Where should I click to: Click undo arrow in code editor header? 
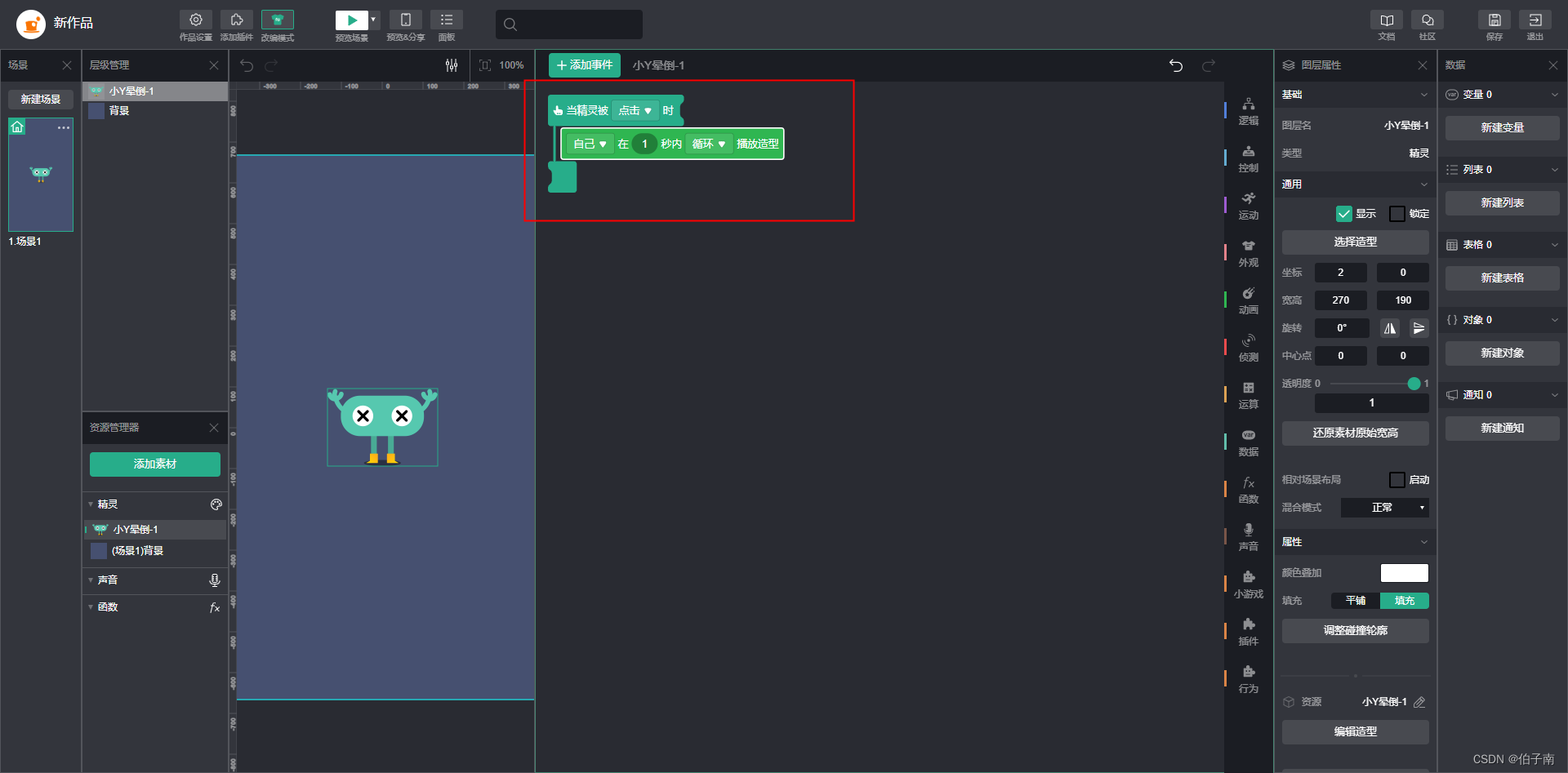[x=1176, y=65]
